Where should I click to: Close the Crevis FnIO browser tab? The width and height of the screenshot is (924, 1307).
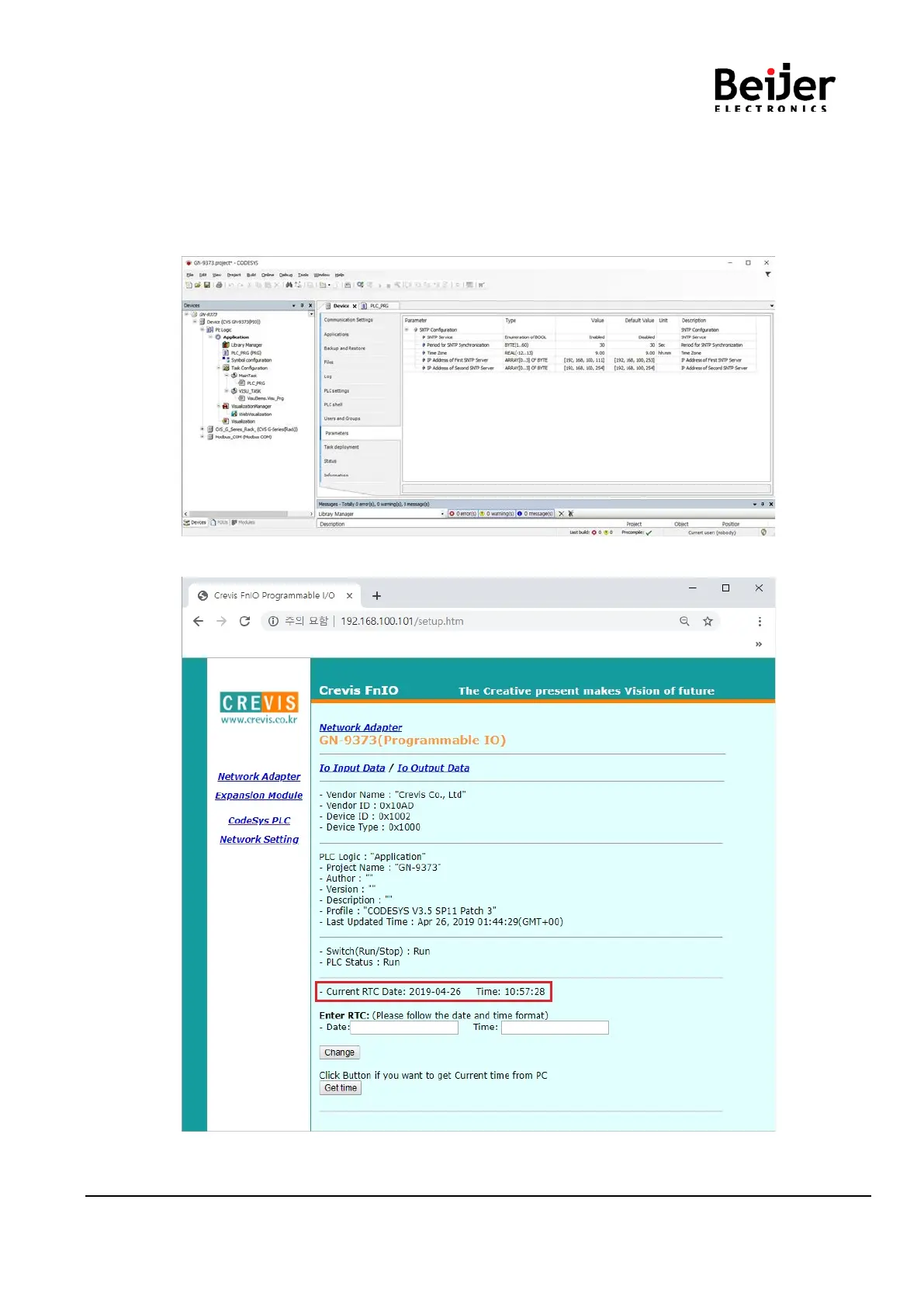pyautogui.click(x=349, y=595)
